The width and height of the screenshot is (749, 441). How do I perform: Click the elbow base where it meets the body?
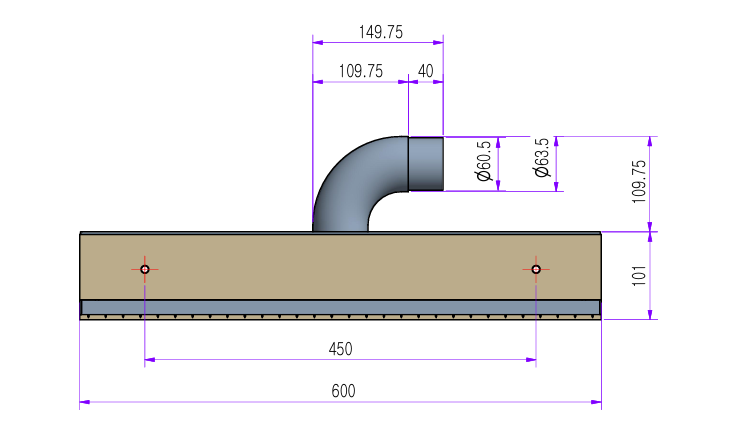click(x=340, y=229)
